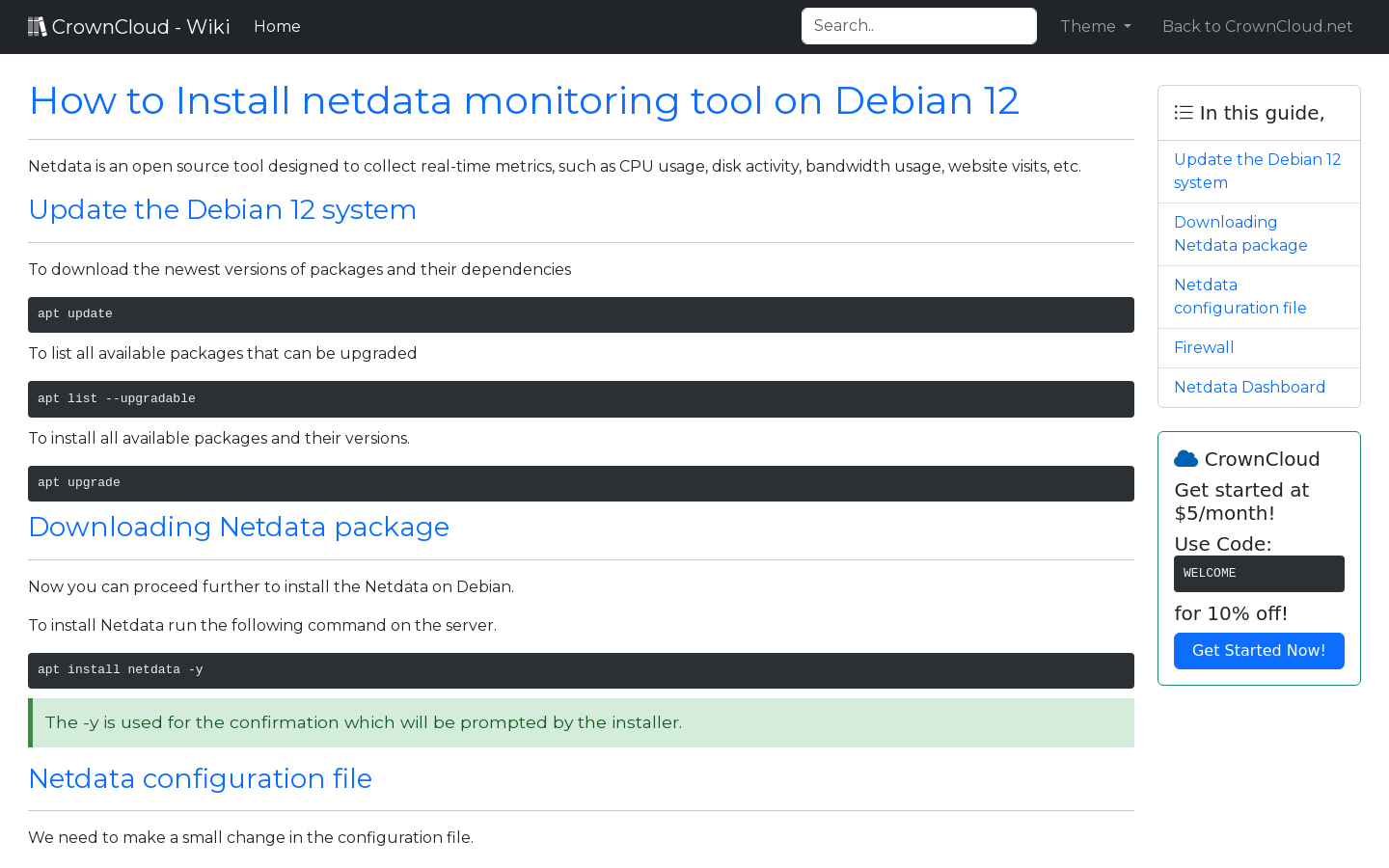1389x868 pixels.
Task: Click the apt list --upgradable code block
Action: 581,399
